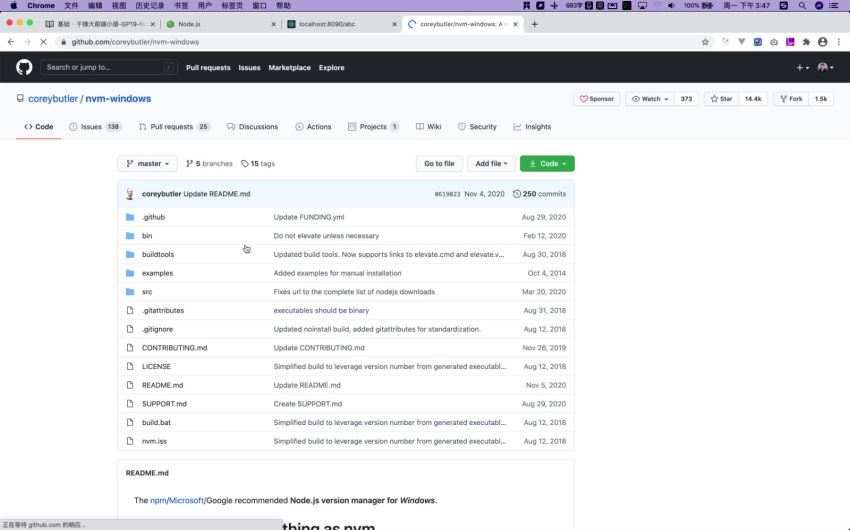Image resolution: width=850 pixels, height=530 pixels.
Task: Click the GitHub search input field
Action: [x=108, y=67]
